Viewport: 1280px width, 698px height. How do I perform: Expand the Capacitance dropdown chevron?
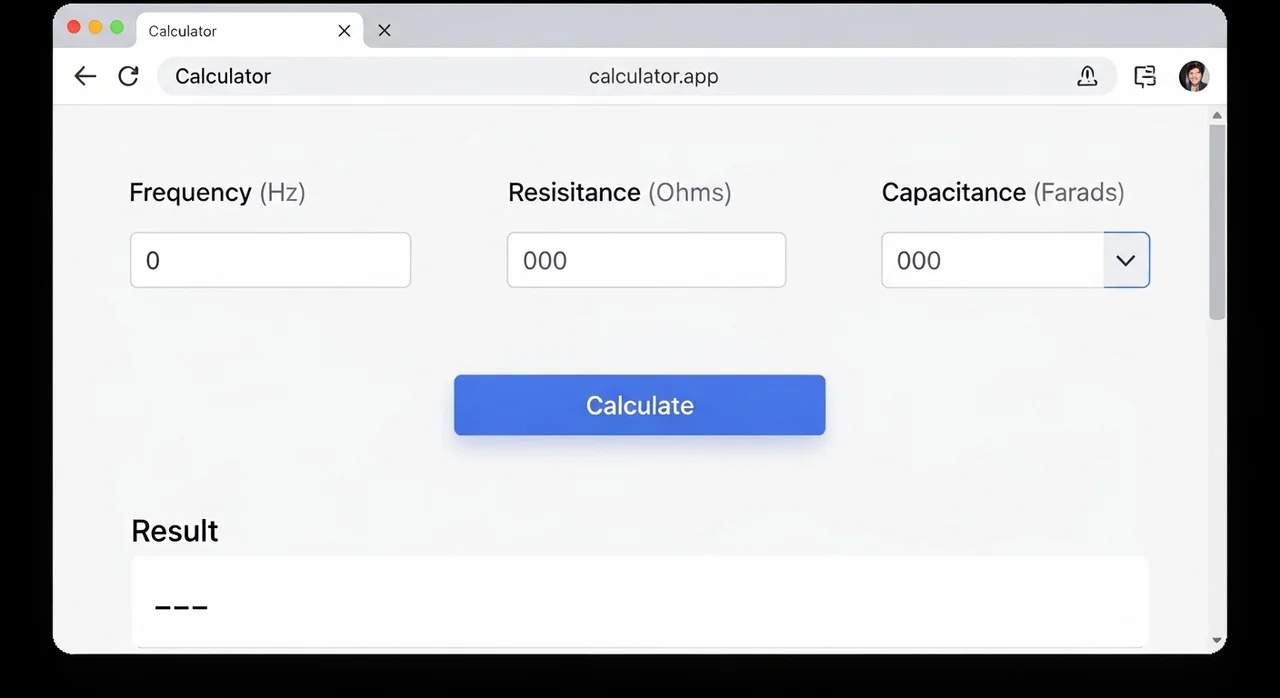pos(1126,260)
